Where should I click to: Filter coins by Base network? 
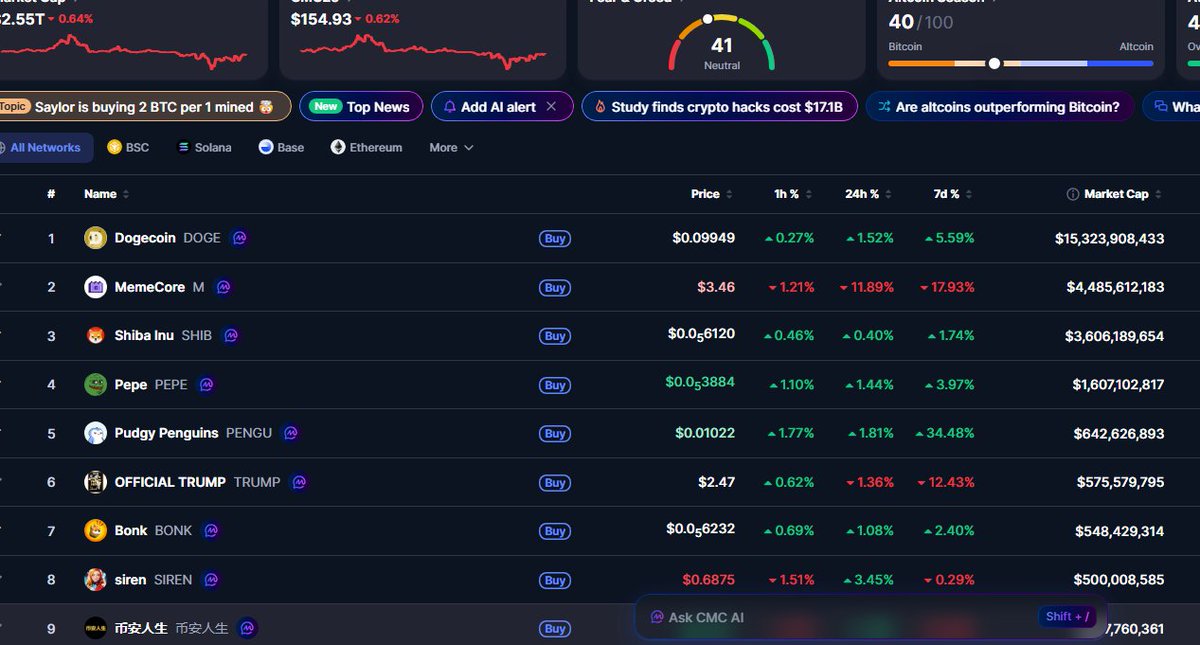coord(281,147)
